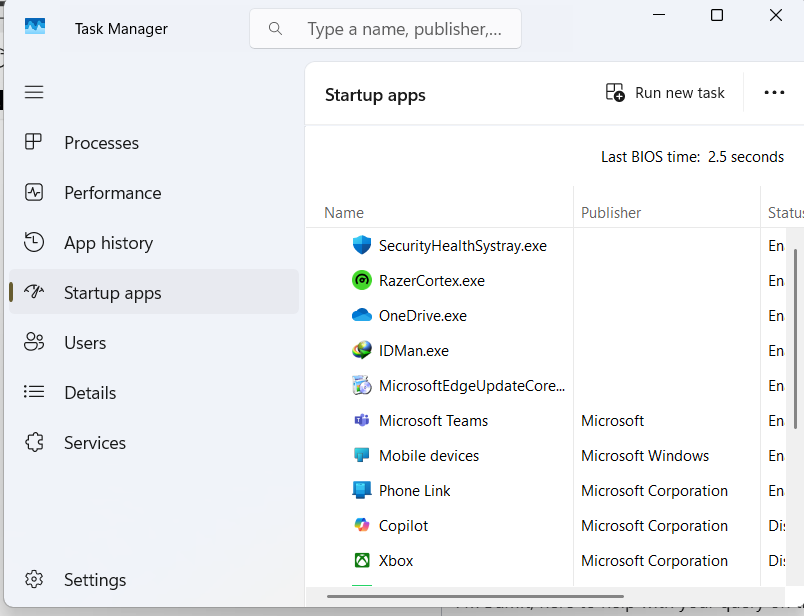Select the Users people icon
The height and width of the screenshot is (616, 804).
(x=34, y=342)
